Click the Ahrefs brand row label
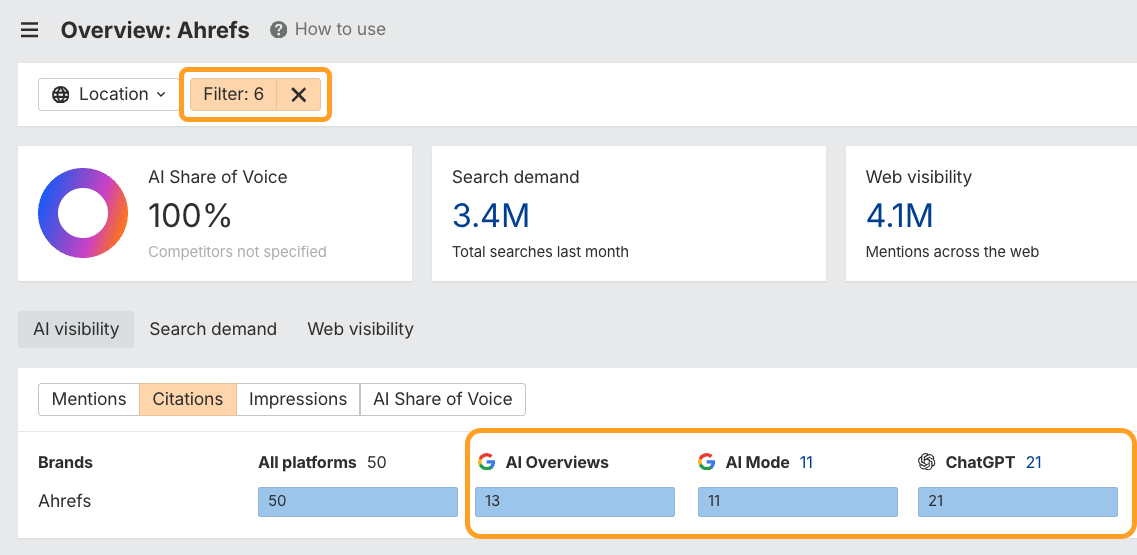The image size is (1137, 555). click(x=65, y=501)
